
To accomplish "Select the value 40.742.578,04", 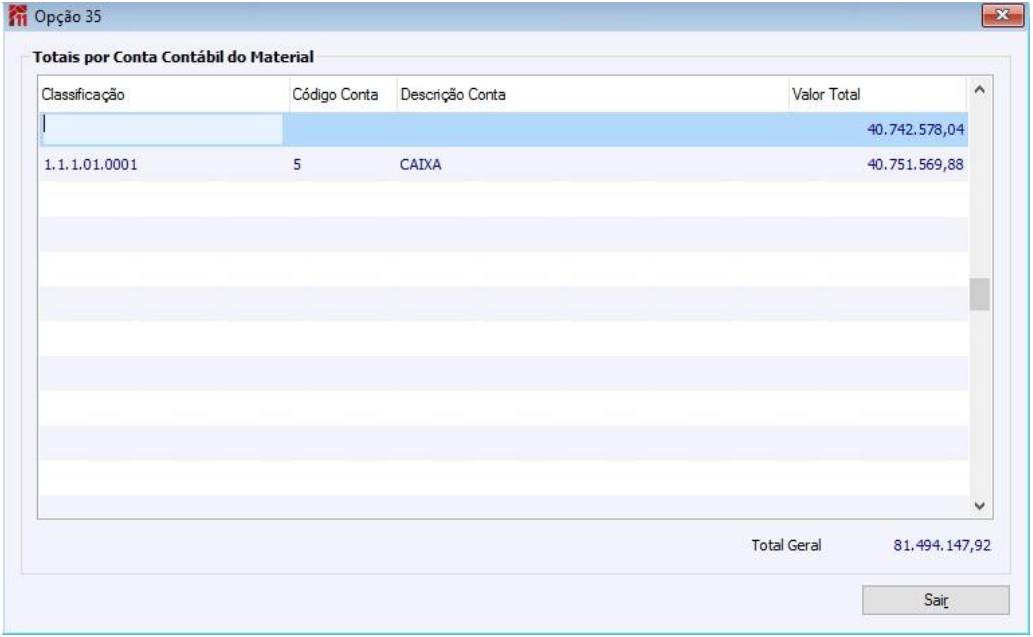I will click(915, 129).
